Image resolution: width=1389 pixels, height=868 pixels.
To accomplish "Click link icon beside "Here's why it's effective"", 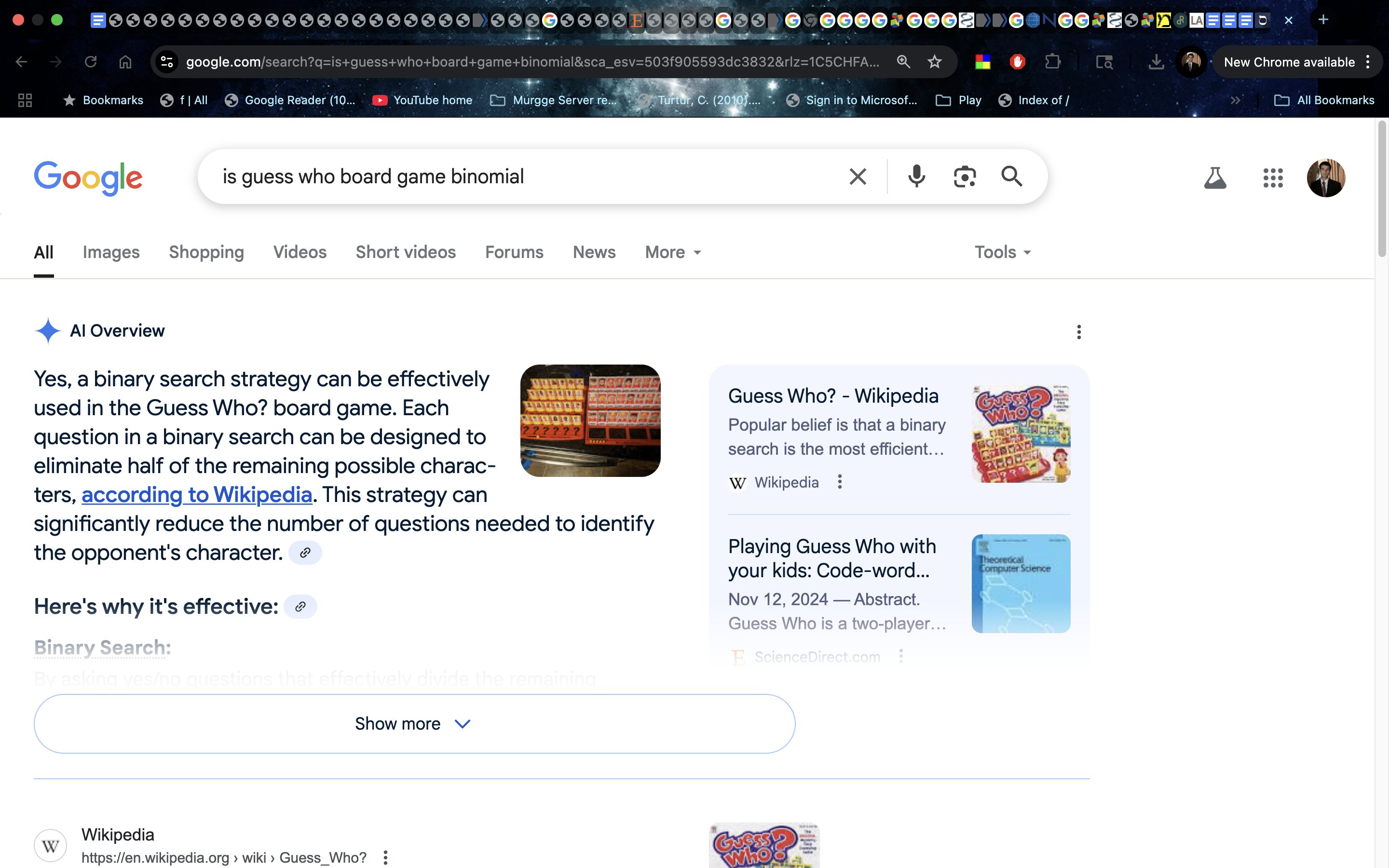I will tap(300, 607).
